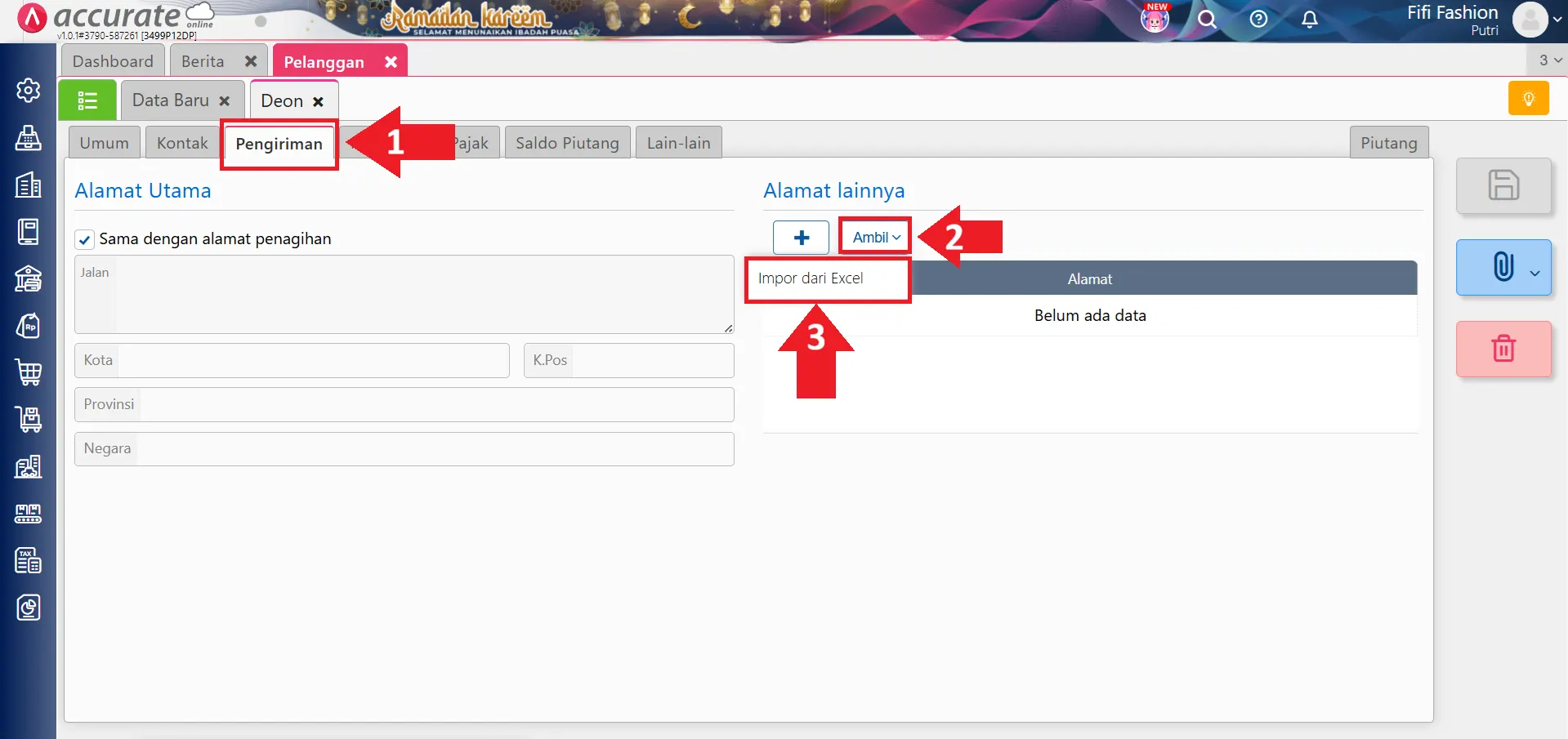Click the shopping cart purchases icon

[29, 372]
